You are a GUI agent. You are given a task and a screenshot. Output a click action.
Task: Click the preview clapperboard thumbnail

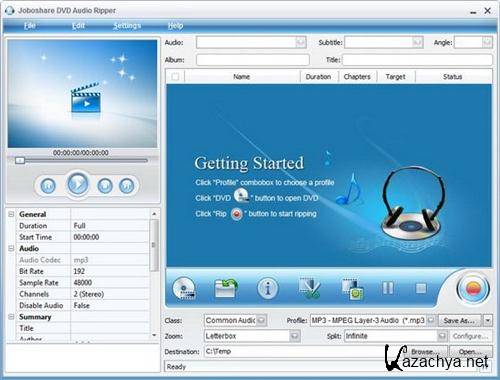(x=86, y=98)
